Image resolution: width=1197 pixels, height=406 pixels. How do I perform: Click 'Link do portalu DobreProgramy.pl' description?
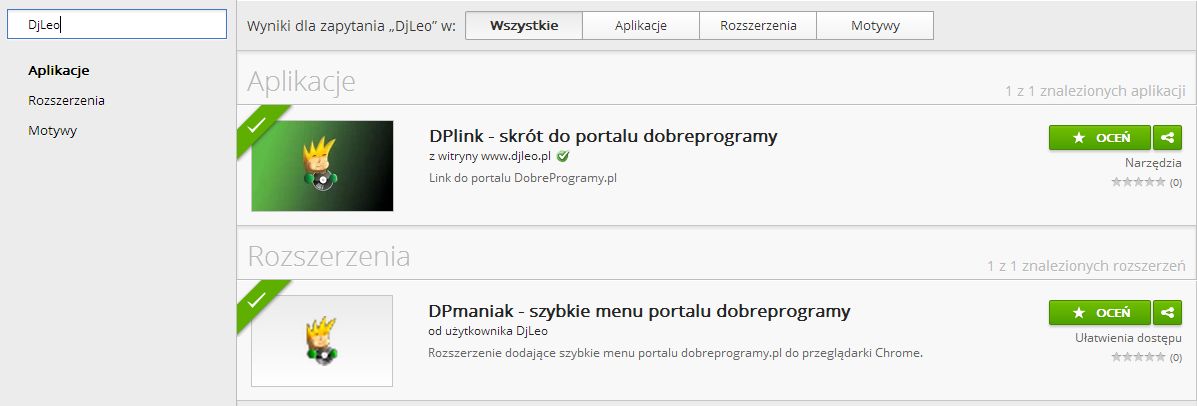(x=523, y=178)
